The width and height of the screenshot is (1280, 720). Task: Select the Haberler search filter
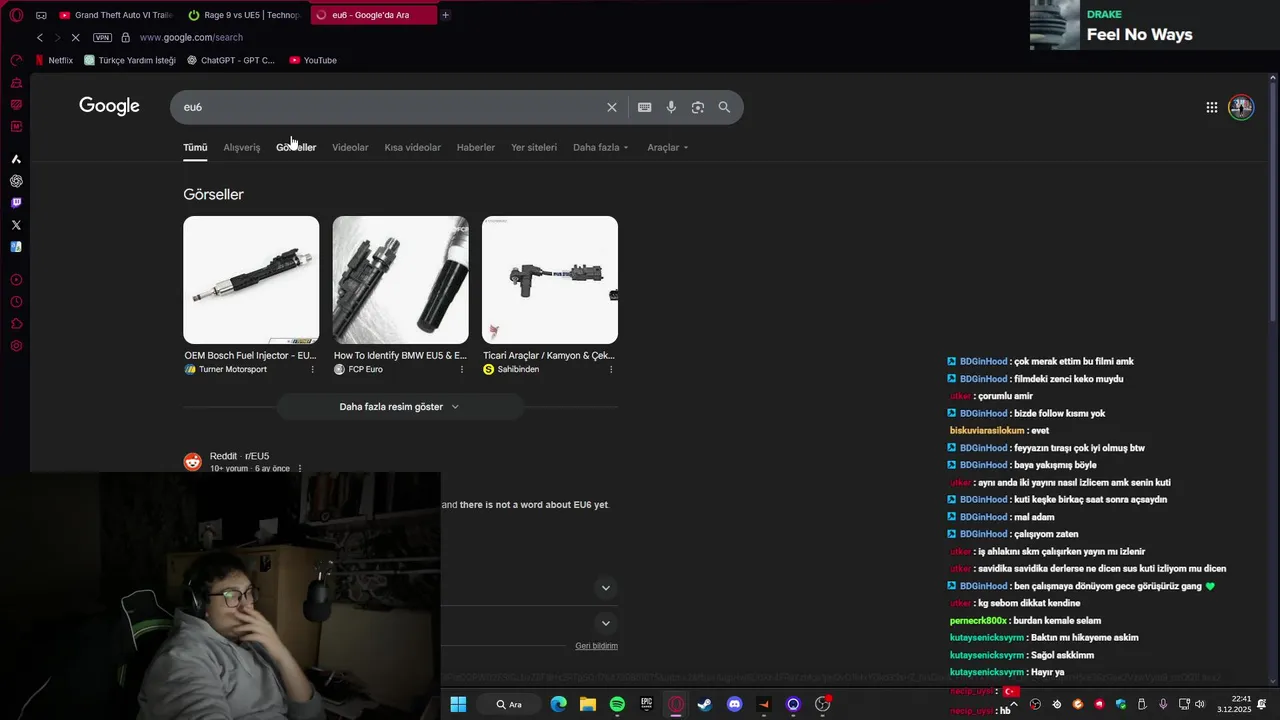[x=476, y=147]
